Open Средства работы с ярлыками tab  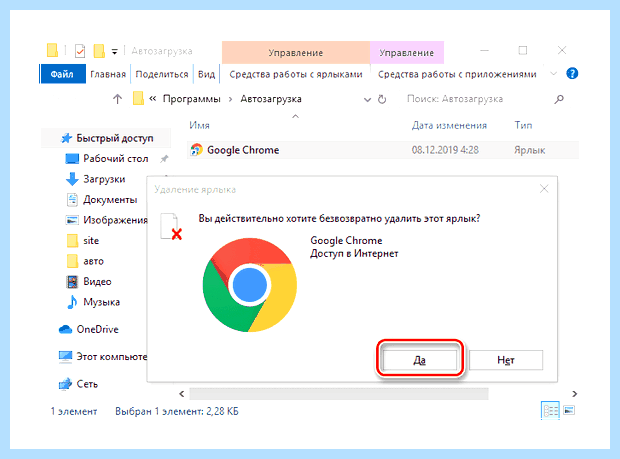point(296,74)
